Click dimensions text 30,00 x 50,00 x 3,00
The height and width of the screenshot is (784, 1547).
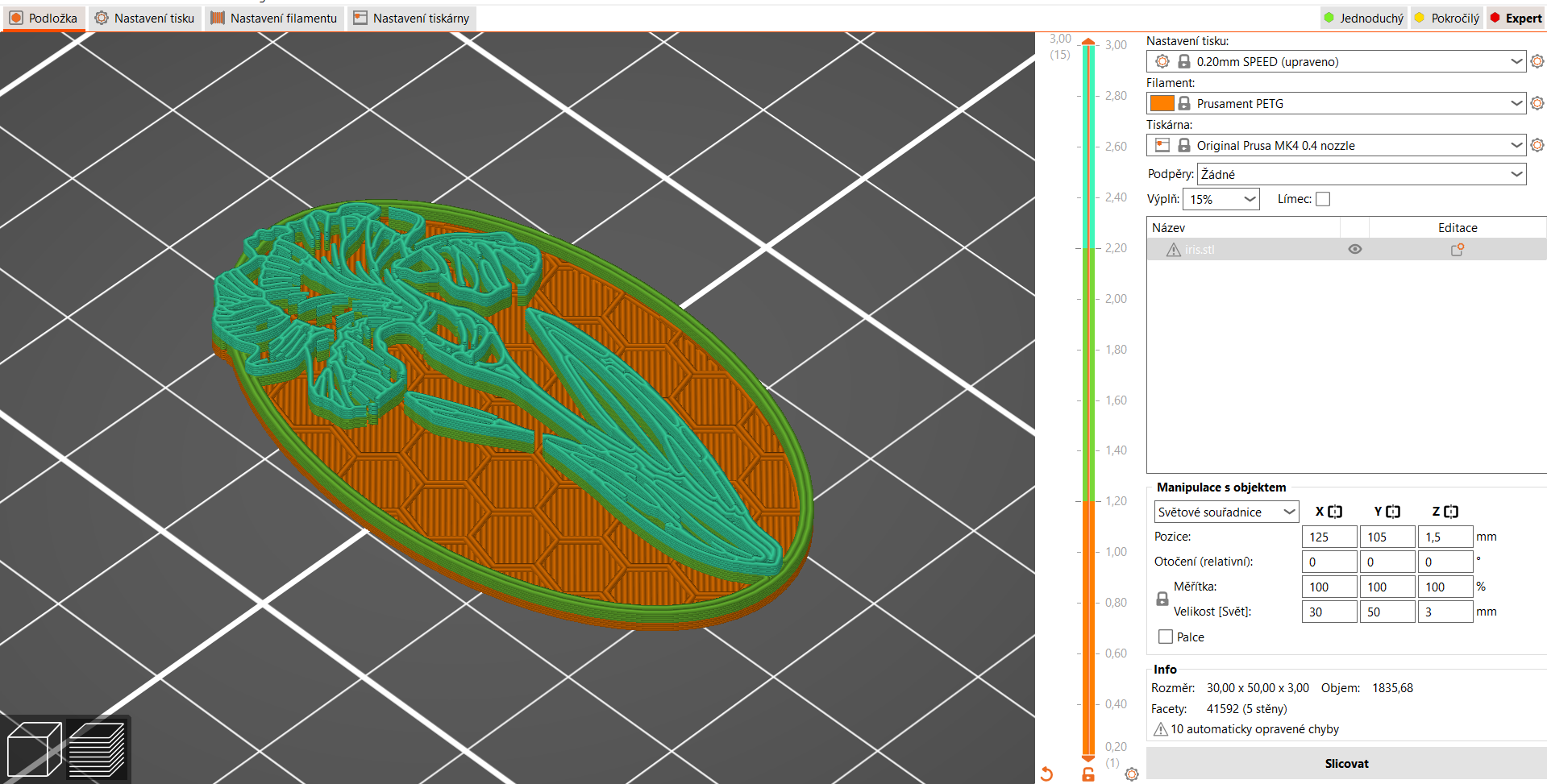point(1258,688)
